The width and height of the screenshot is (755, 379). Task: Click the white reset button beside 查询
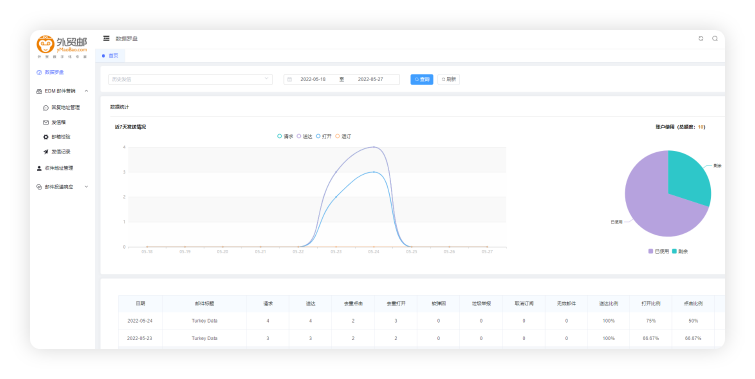click(x=449, y=79)
